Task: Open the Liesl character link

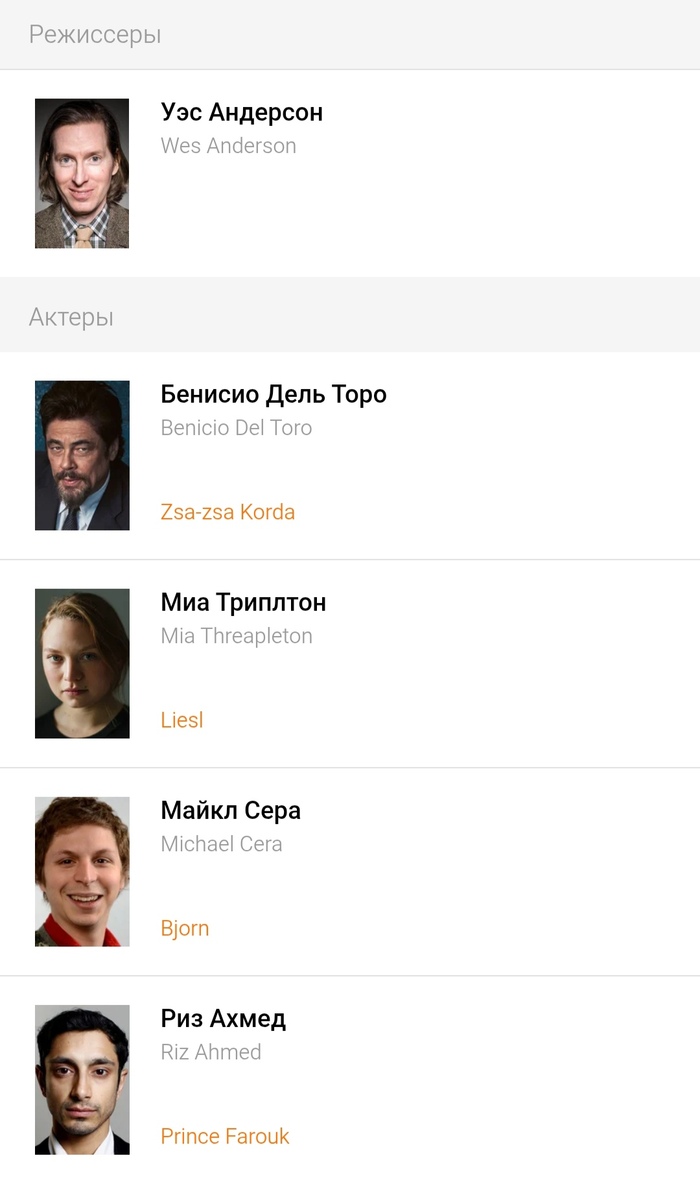Action: (x=182, y=720)
